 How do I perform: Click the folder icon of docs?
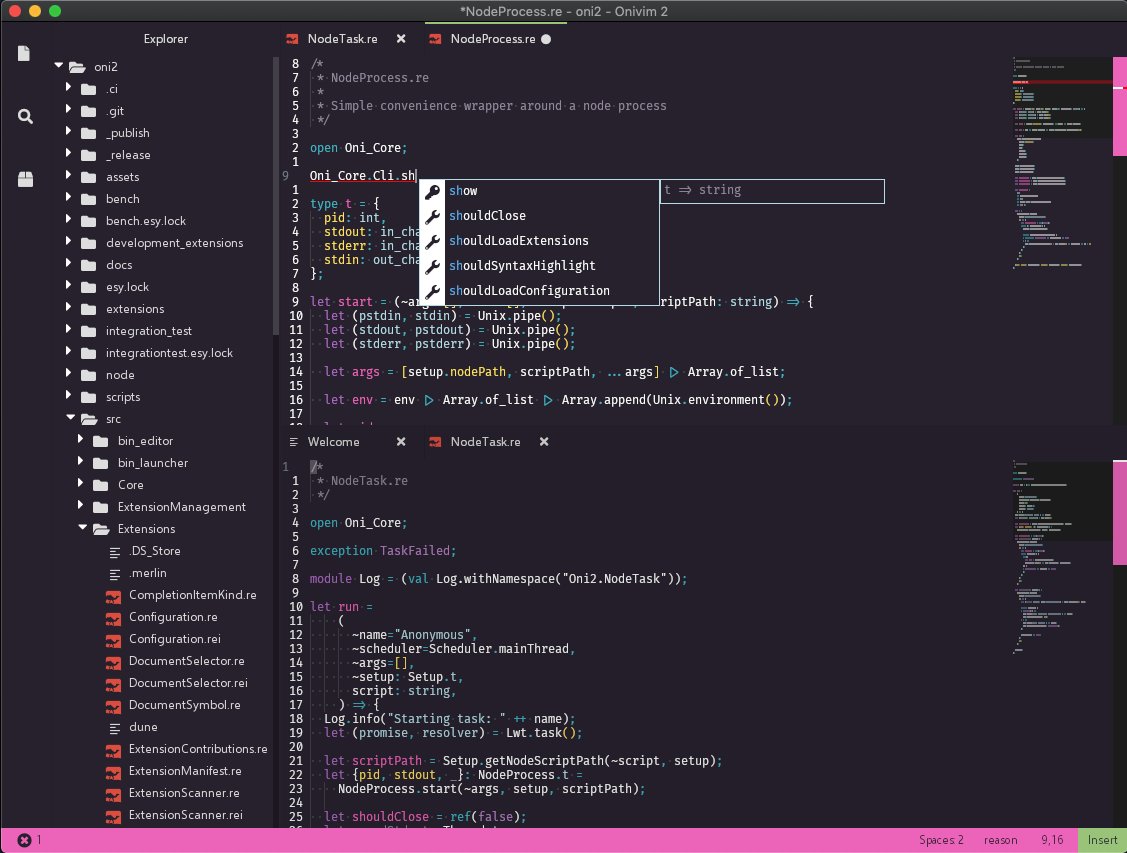point(88,265)
